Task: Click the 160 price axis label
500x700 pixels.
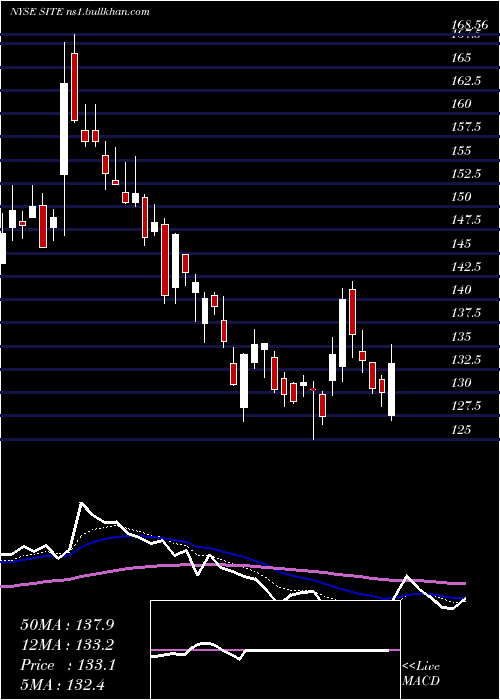Action: tap(461, 104)
